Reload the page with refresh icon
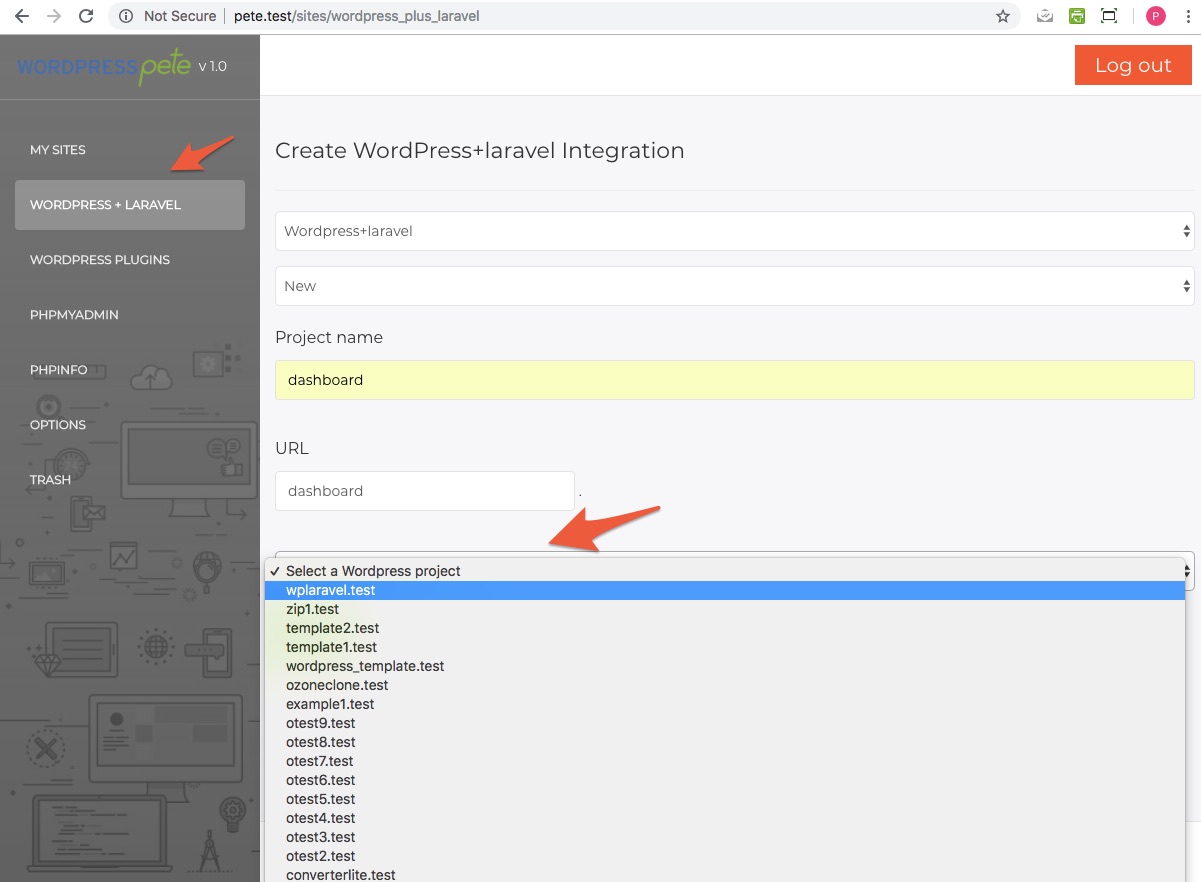Image resolution: width=1201 pixels, height=882 pixels. (87, 16)
